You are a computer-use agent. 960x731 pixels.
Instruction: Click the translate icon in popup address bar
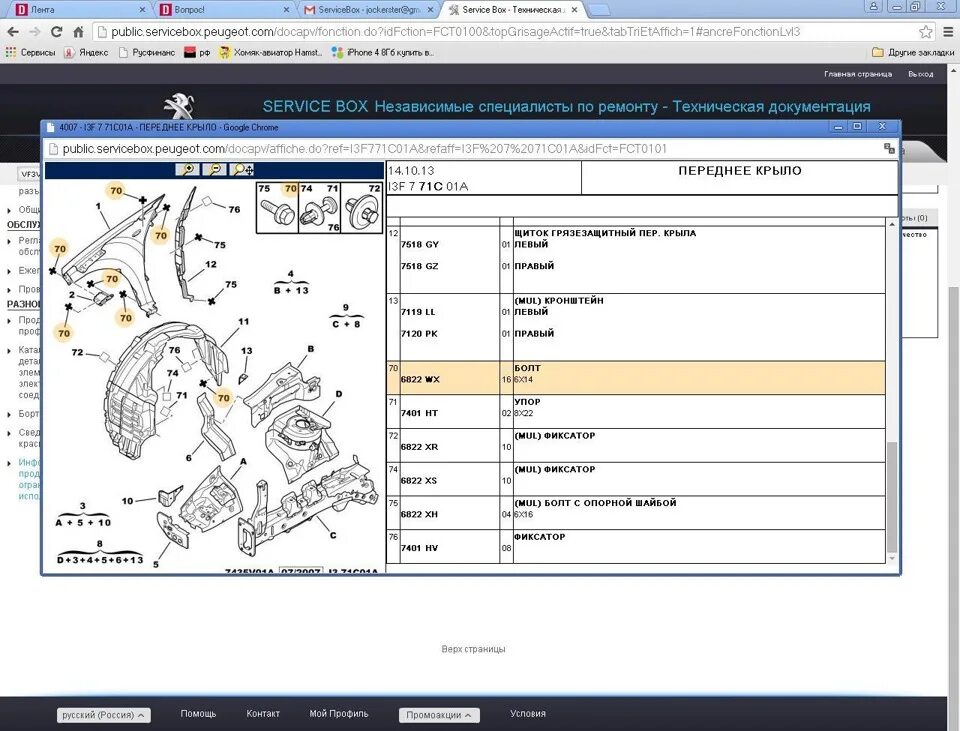889,148
